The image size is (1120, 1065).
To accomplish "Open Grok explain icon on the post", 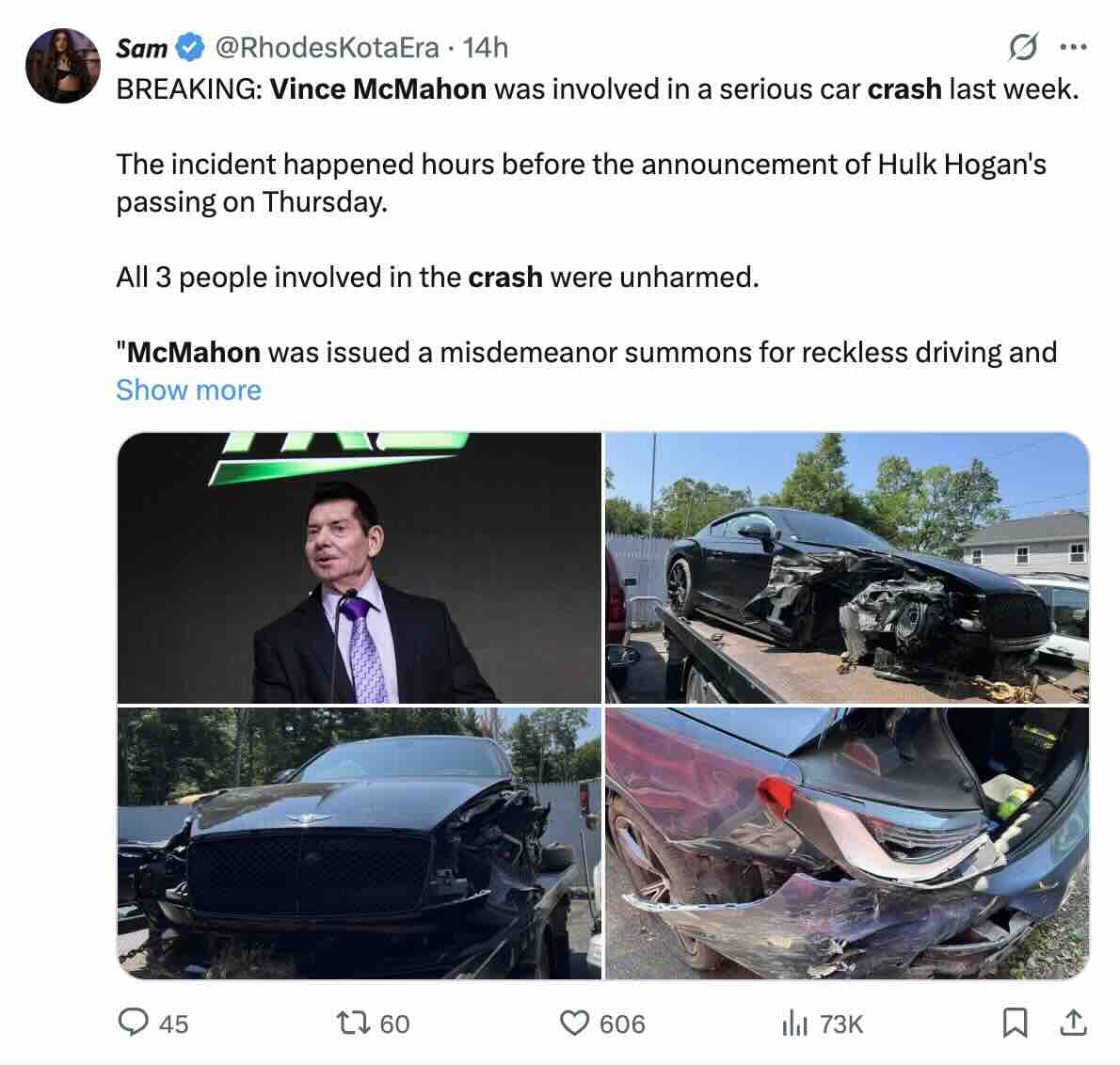I will point(1023,47).
